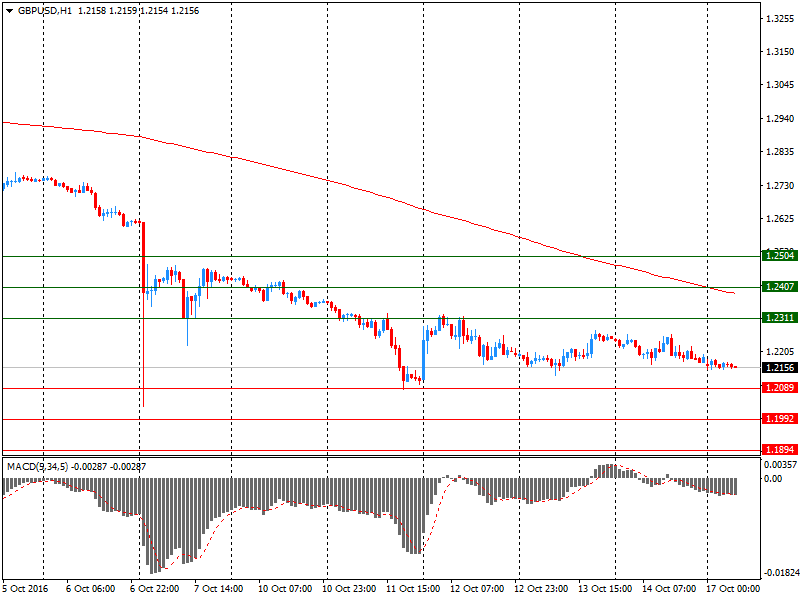
Task: Click the 1.3045 price scale value
Action: click(x=780, y=85)
